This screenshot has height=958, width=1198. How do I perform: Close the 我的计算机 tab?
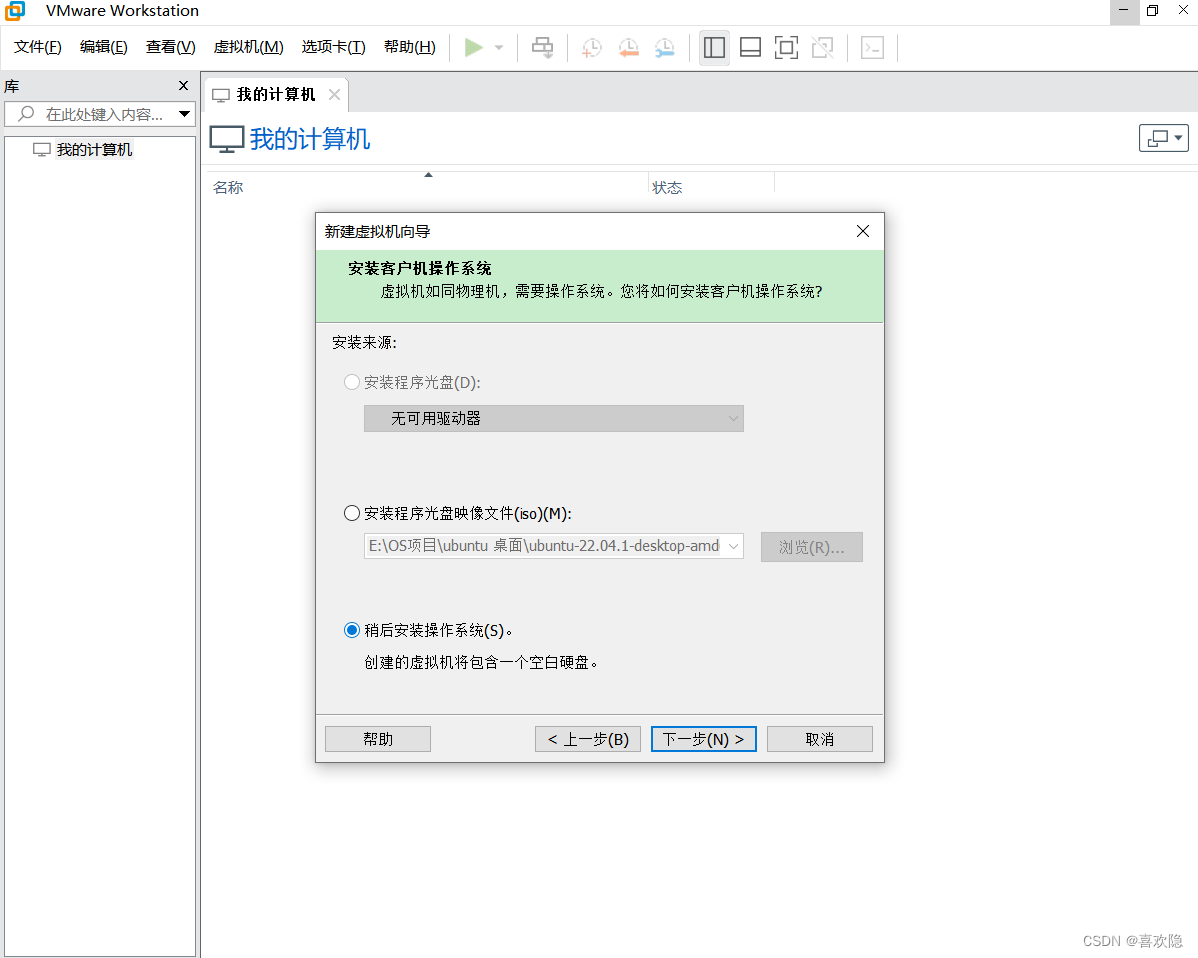click(334, 94)
